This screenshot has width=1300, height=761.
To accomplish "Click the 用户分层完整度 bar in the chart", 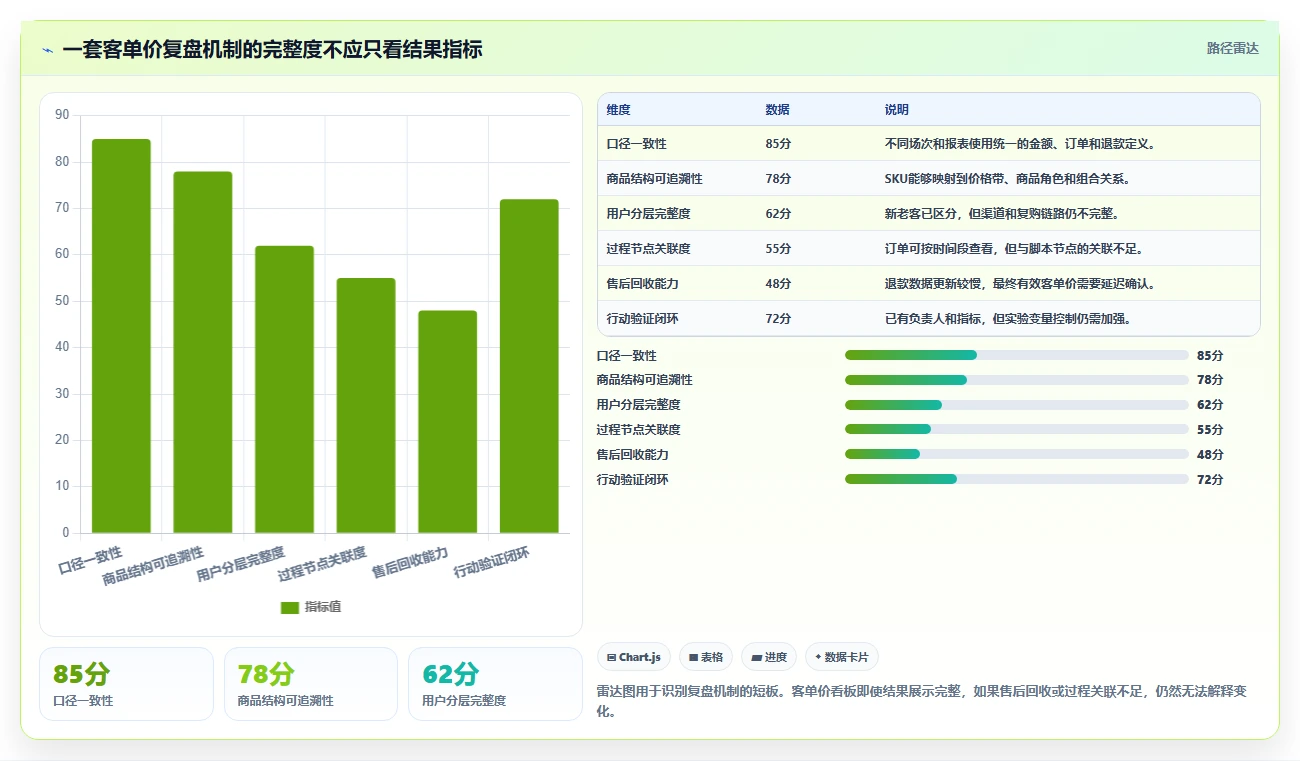I will [284, 389].
